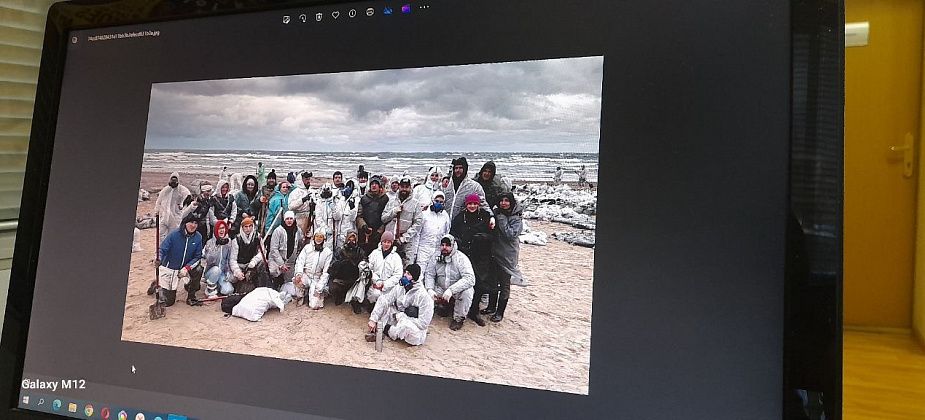Launch Microsoft Edge from taskbar
Viewport: 925px width, 420px height.
tap(56, 405)
